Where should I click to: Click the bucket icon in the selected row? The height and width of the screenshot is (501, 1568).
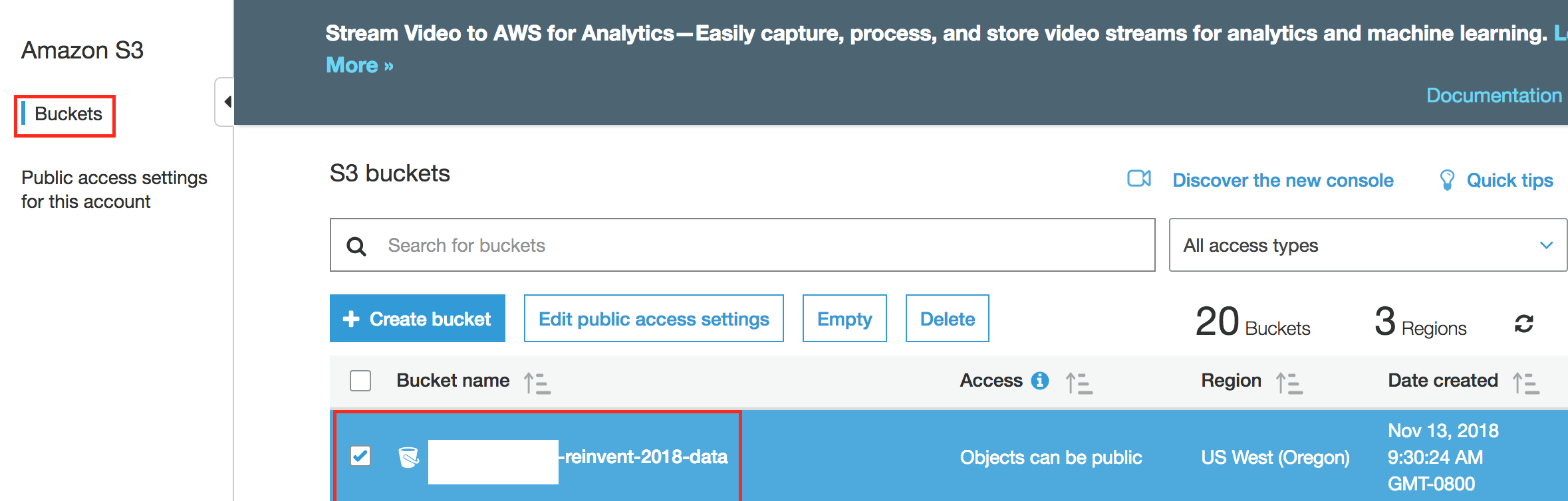408,457
